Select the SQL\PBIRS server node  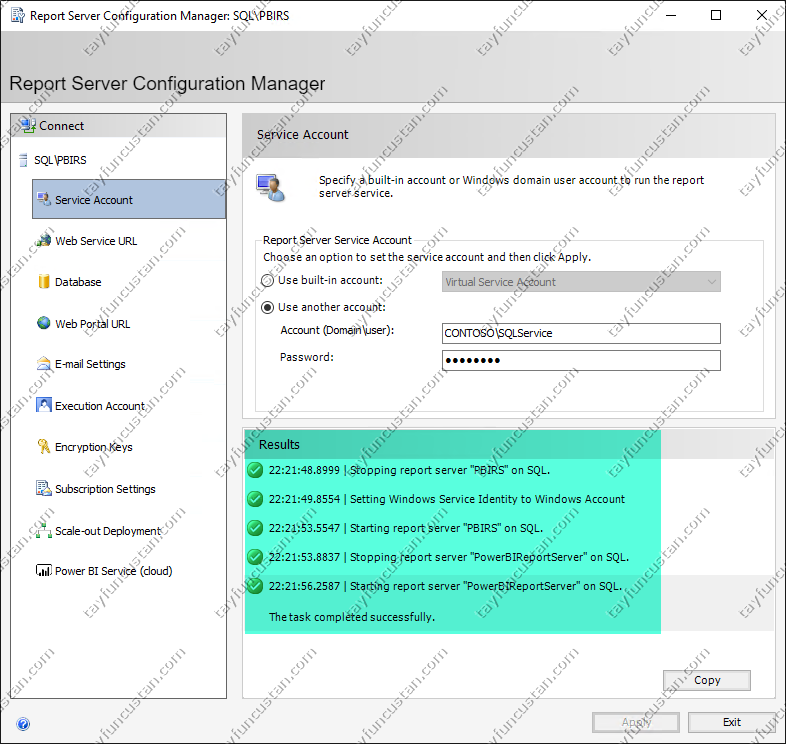[x=60, y=160]
